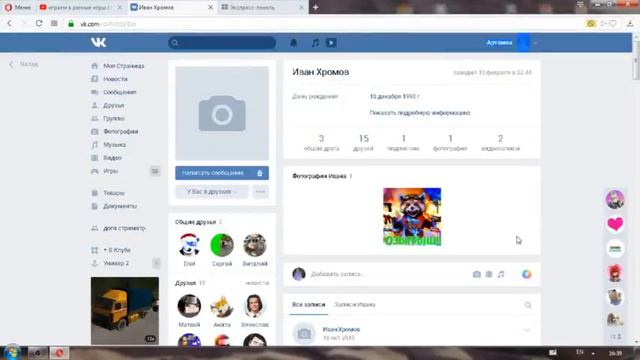Click Показать подробную информацию link
The height and width of the screenshot is (360, 640).
pyautogui.click(x=420, y=113)
